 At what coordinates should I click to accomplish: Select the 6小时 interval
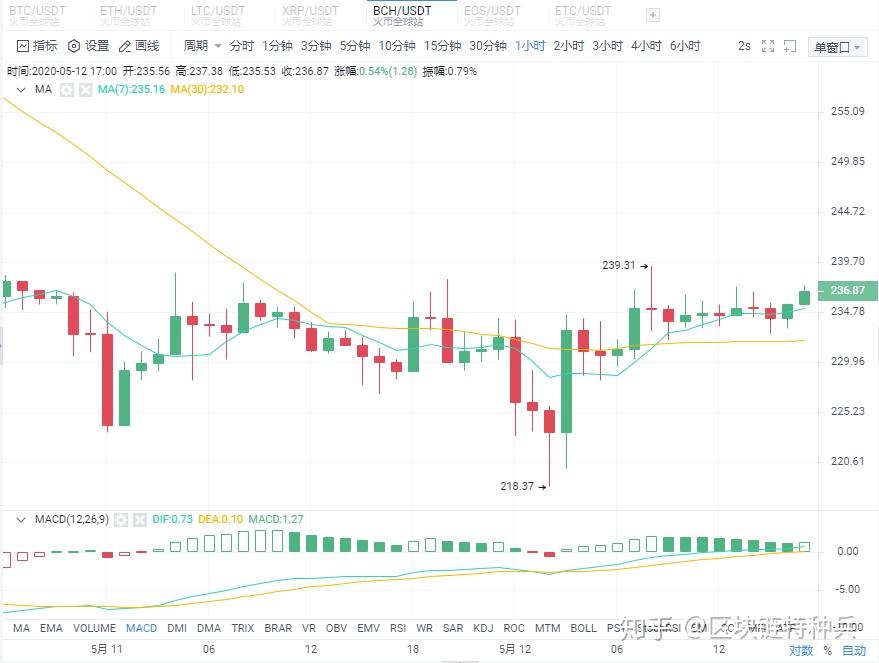point(685,46)
